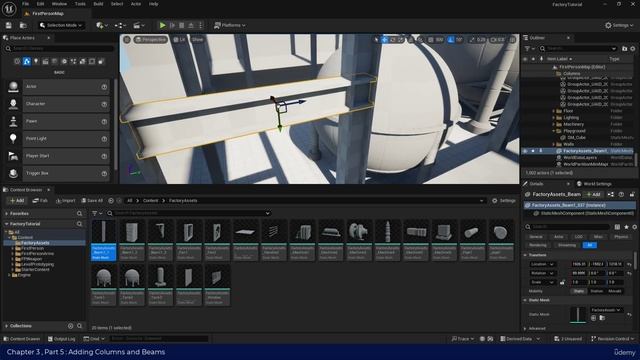Select the SM_Cube actor in Outliner

point(576,138)
